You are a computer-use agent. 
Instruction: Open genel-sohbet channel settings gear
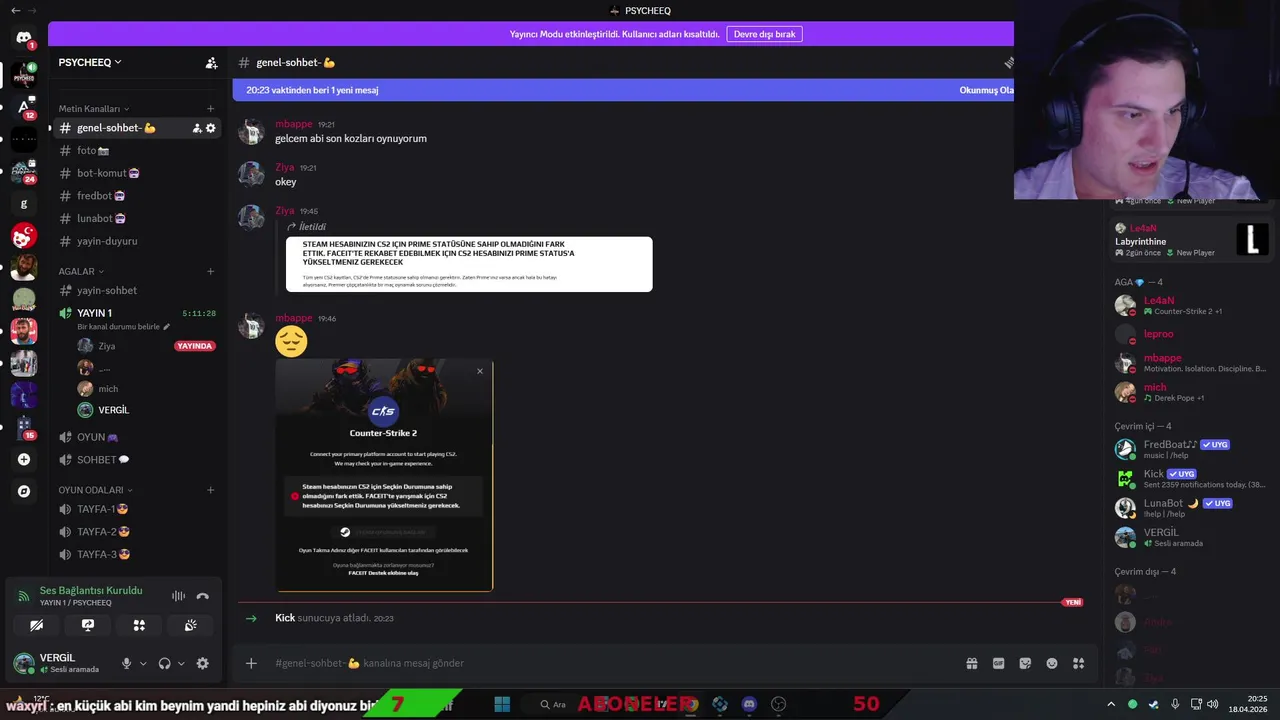point(211,128)
